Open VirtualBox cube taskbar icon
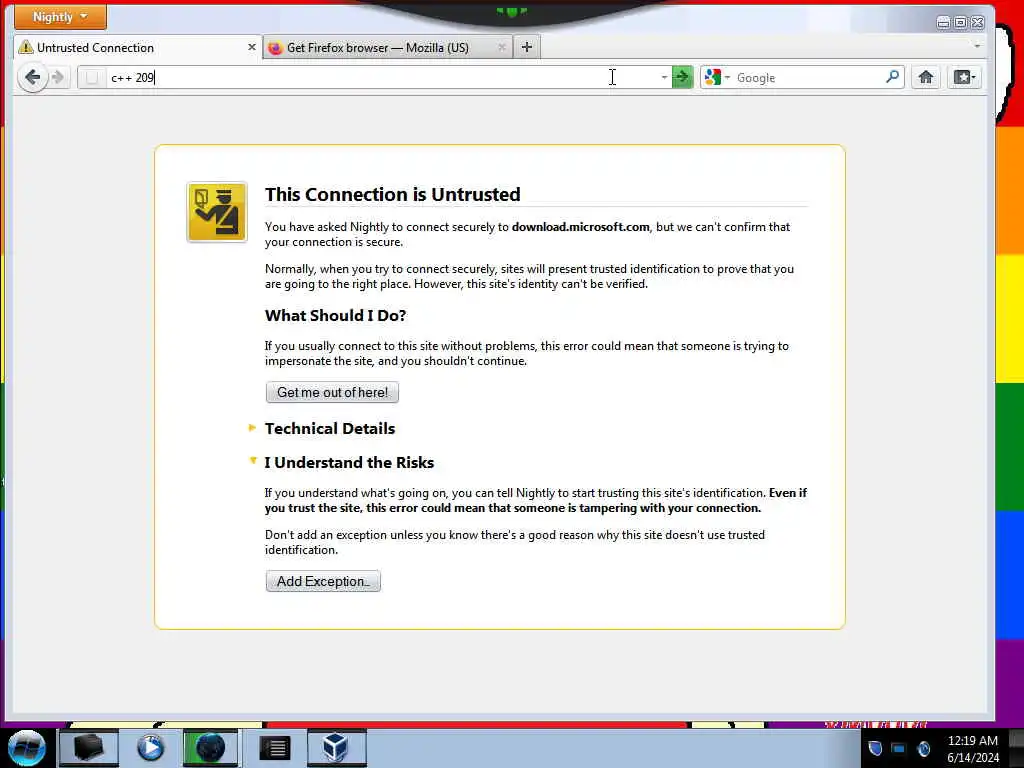 (336, 748)
